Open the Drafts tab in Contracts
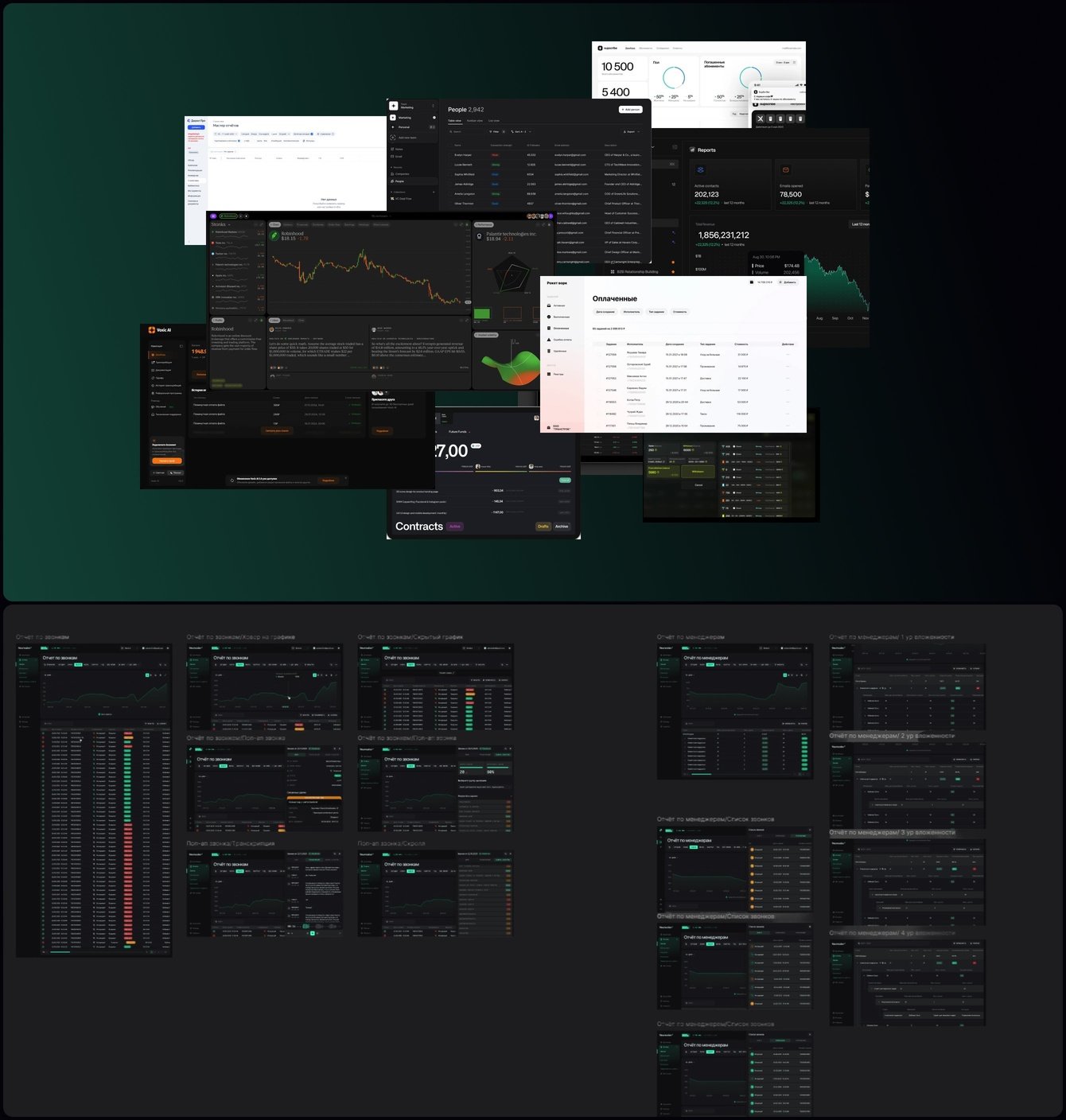 (x=543, y=527)
